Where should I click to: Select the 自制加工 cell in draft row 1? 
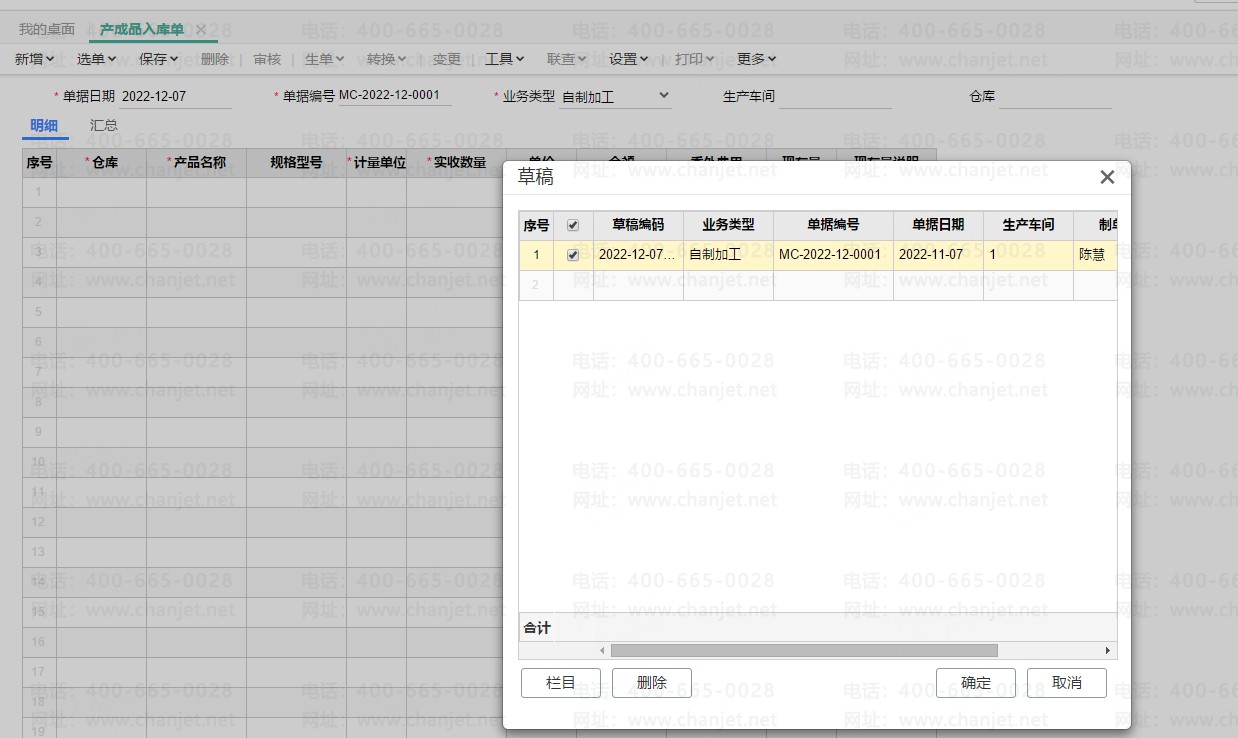click(x=729, y=255)
